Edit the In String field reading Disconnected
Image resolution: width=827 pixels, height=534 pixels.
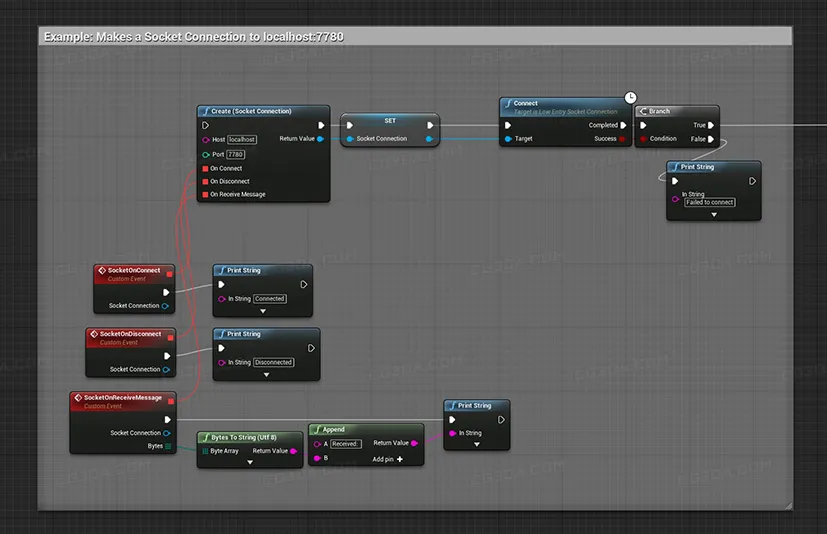pos(274,363)
